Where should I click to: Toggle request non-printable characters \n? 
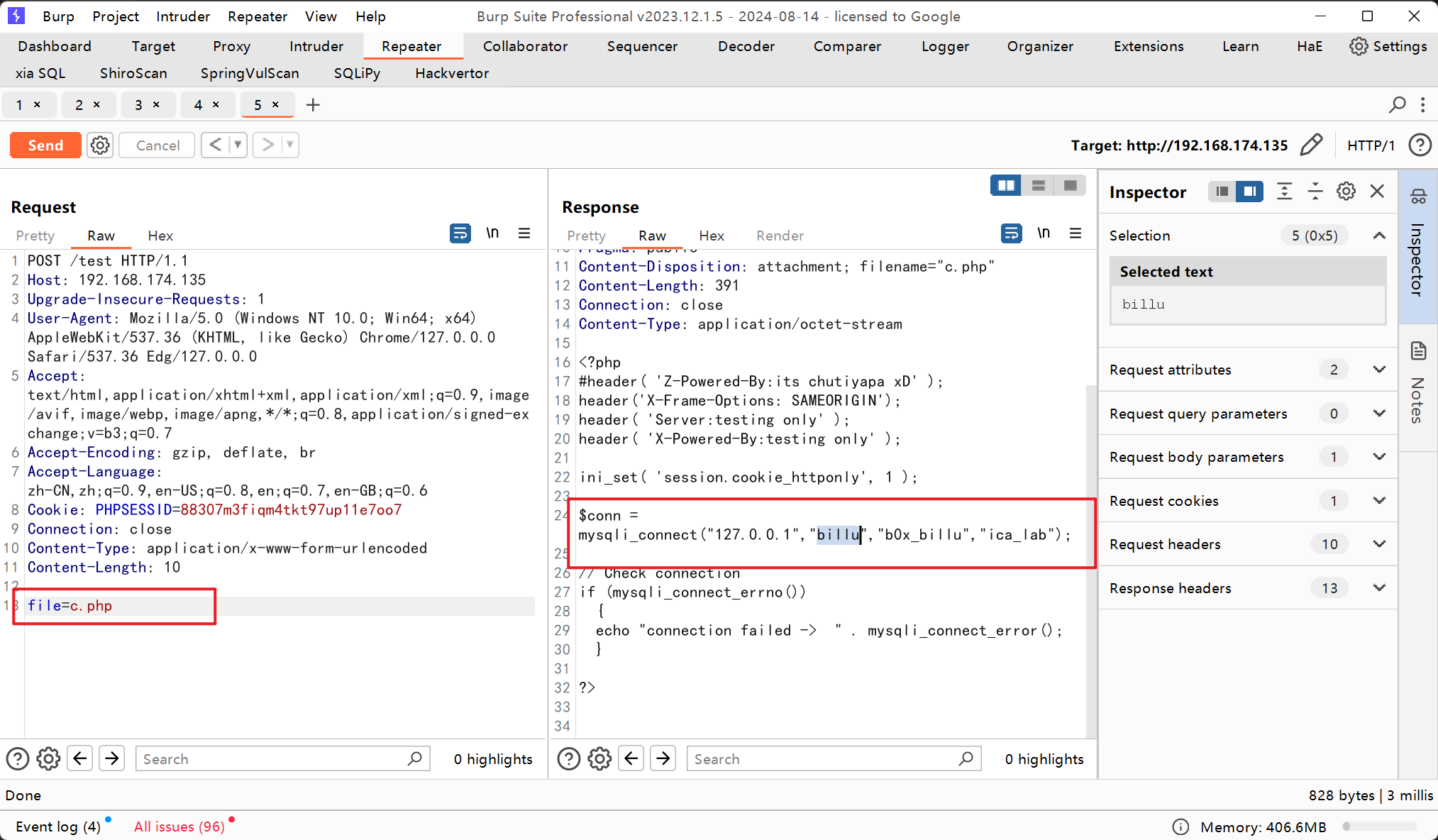(x=492, y=233)
